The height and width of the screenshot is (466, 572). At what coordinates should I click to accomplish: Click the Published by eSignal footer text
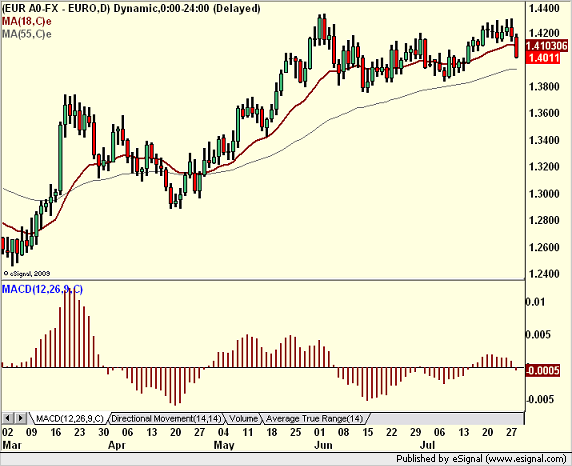[x=481, y=459]
